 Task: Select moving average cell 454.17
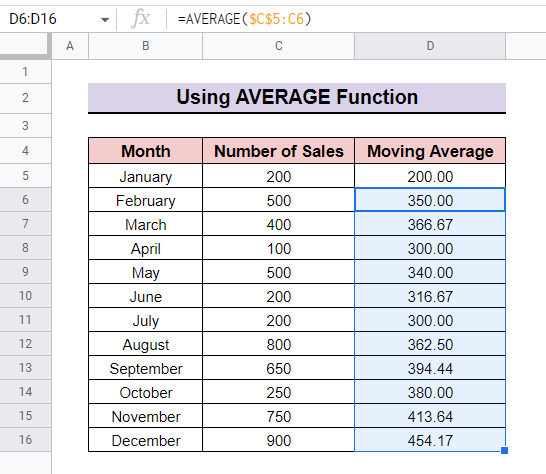pyautogui.click(x=430, y=441)
